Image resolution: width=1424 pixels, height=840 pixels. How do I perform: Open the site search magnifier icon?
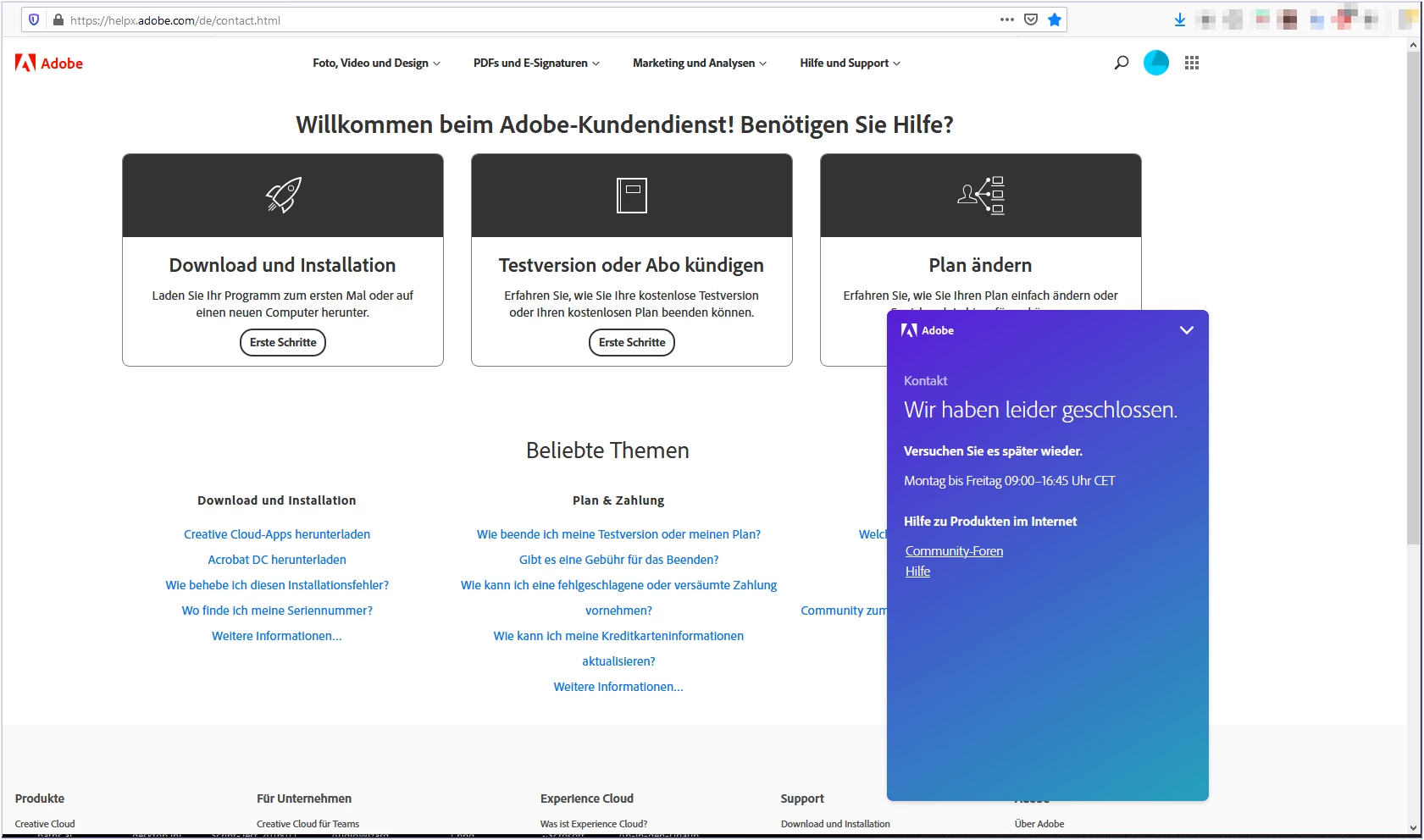pyautogui.click(x=1121, y=63)
